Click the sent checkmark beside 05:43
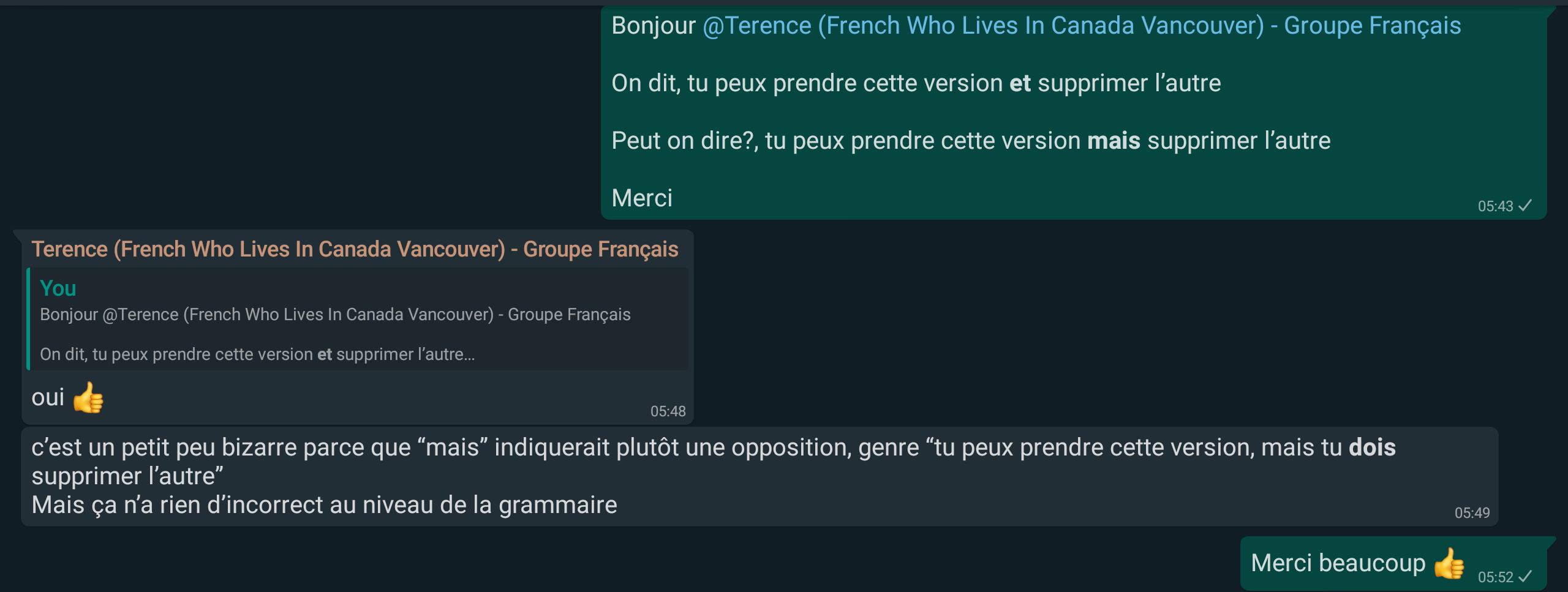The width and height of the screenshot is (1568, 592). coord(1525,206)
